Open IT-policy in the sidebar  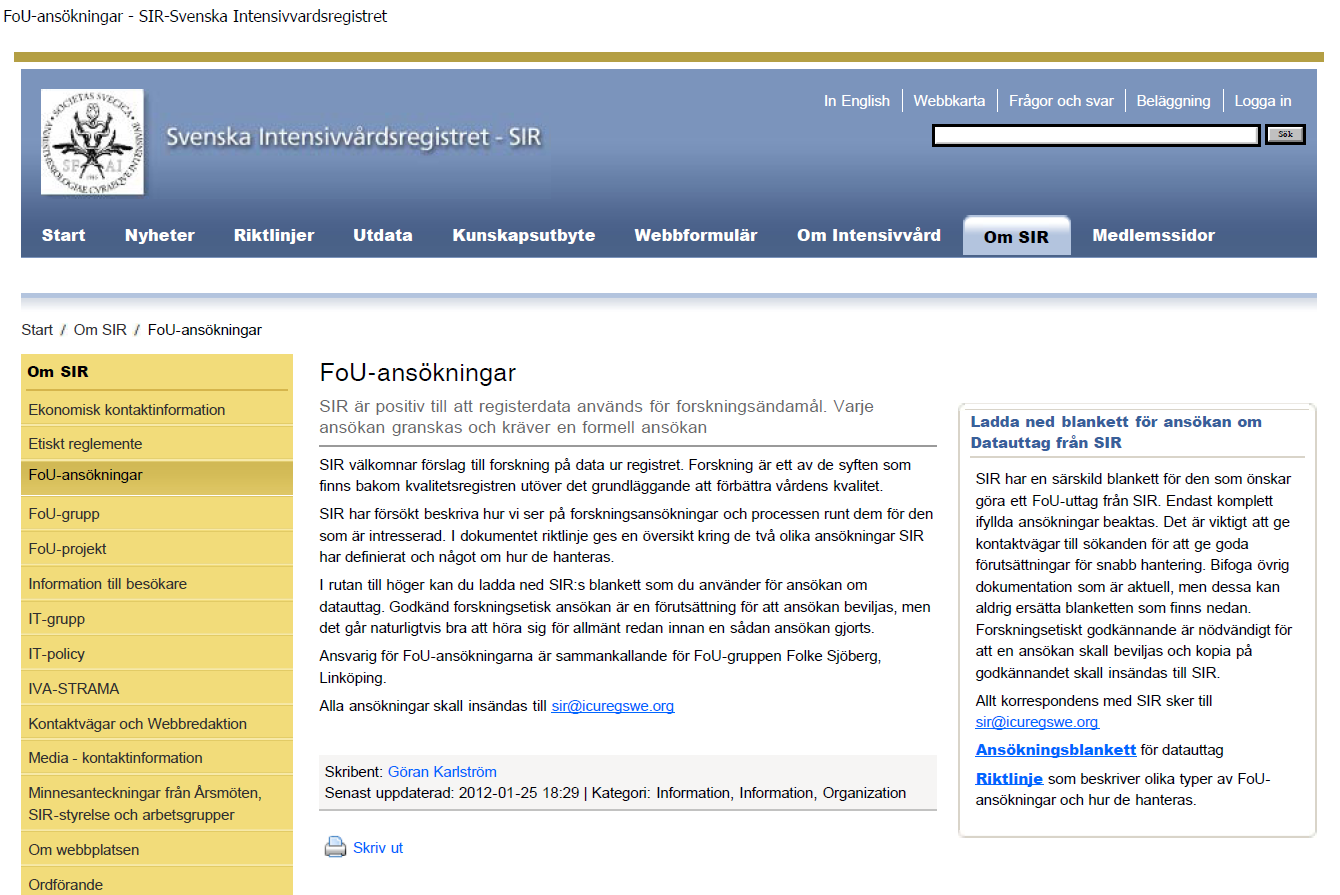[57, 654]
